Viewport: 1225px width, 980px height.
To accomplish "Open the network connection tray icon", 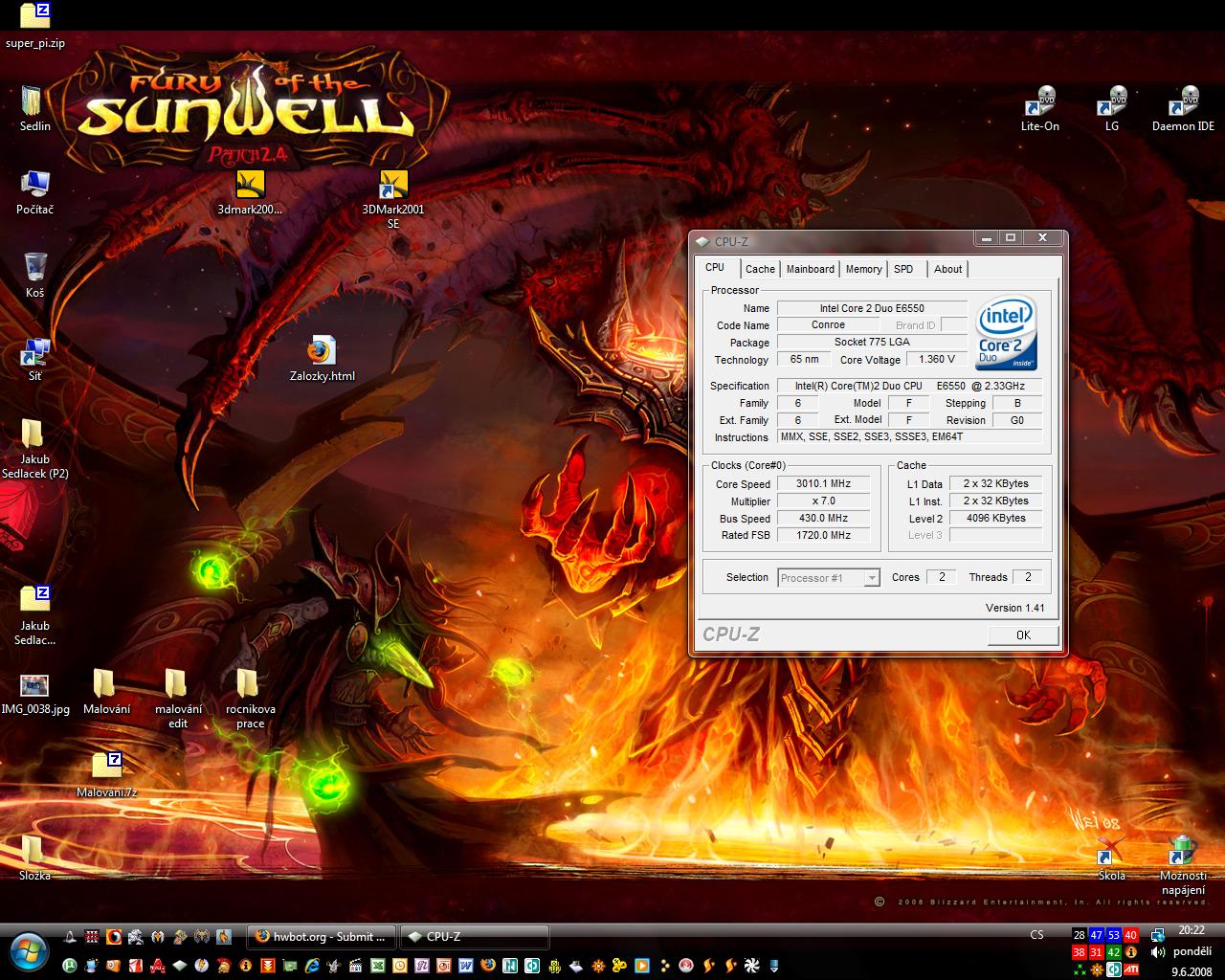I will click(x=1157, y=935).
